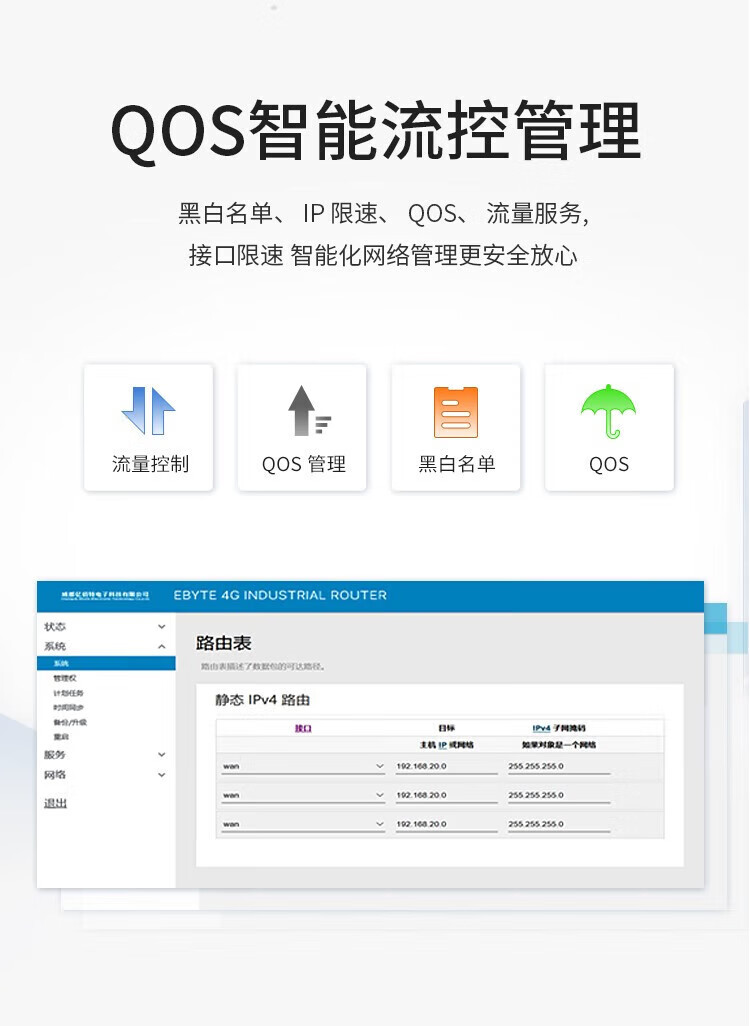750x1026 pixels.
Task: Click third row netmask 255.255.255.0 field
Action: tap(557, 825)
